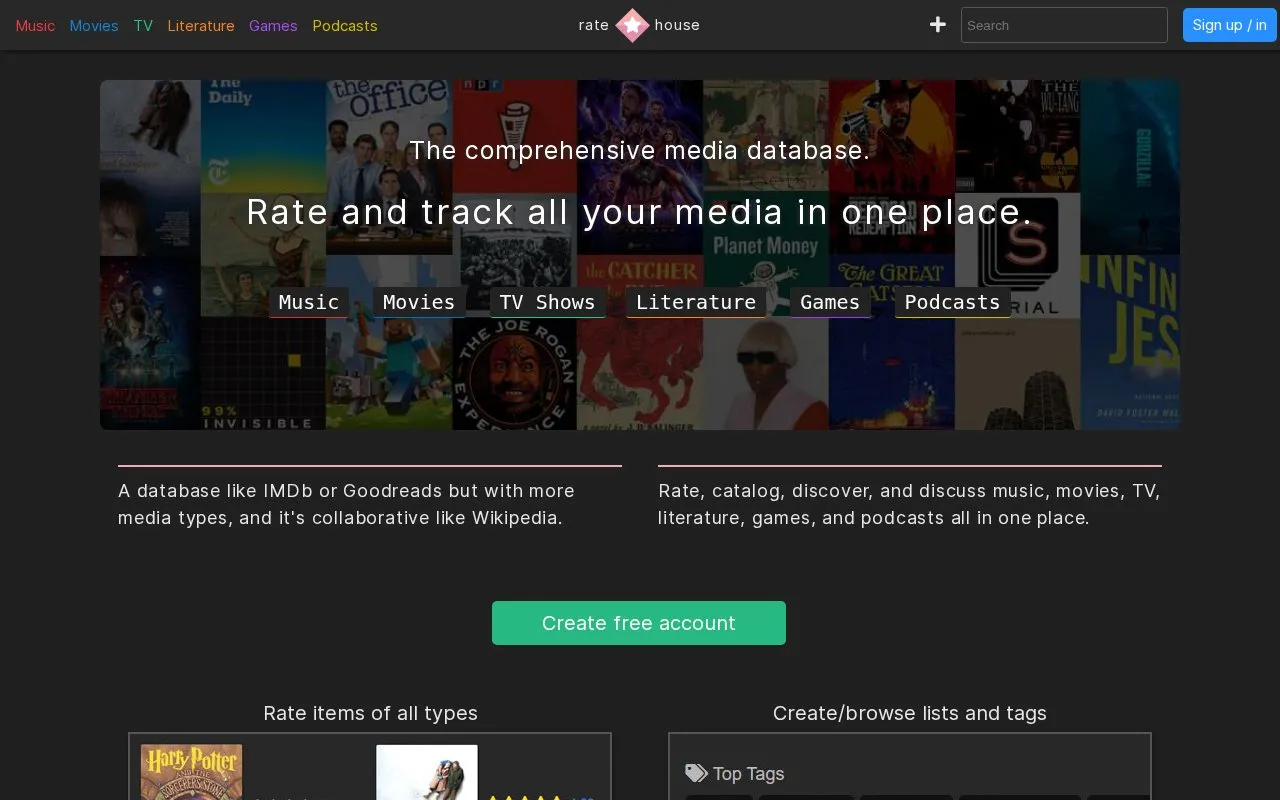
Task: Open Literature in the top navigation
Action: 201,25
